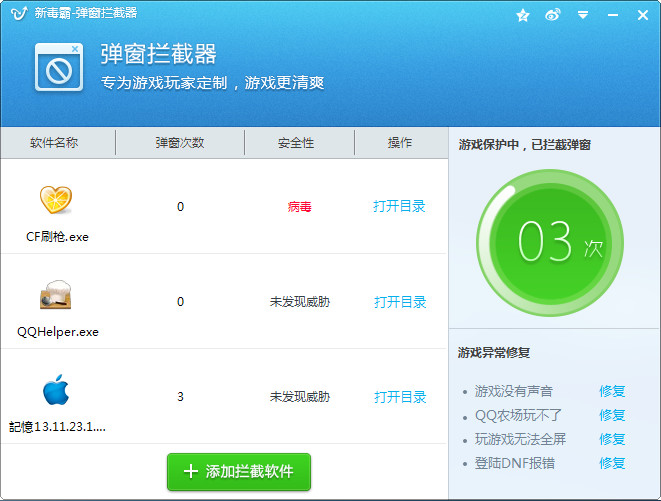Click the green 03次 intercept counter circle
Screen dimensions: 661x501
tap(550, 243)
